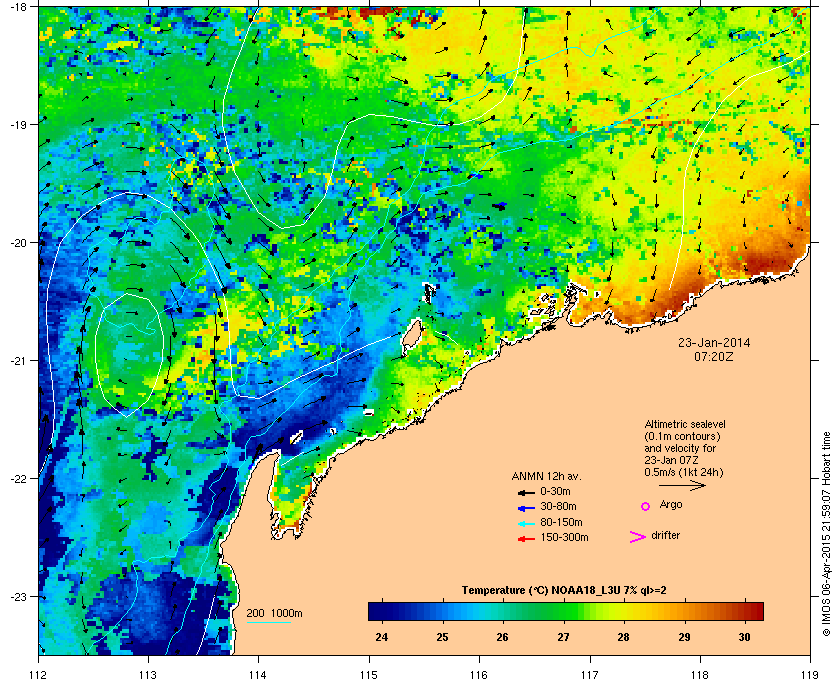
Task: Click the 'drifter' legend label
Action: point(666,535)
